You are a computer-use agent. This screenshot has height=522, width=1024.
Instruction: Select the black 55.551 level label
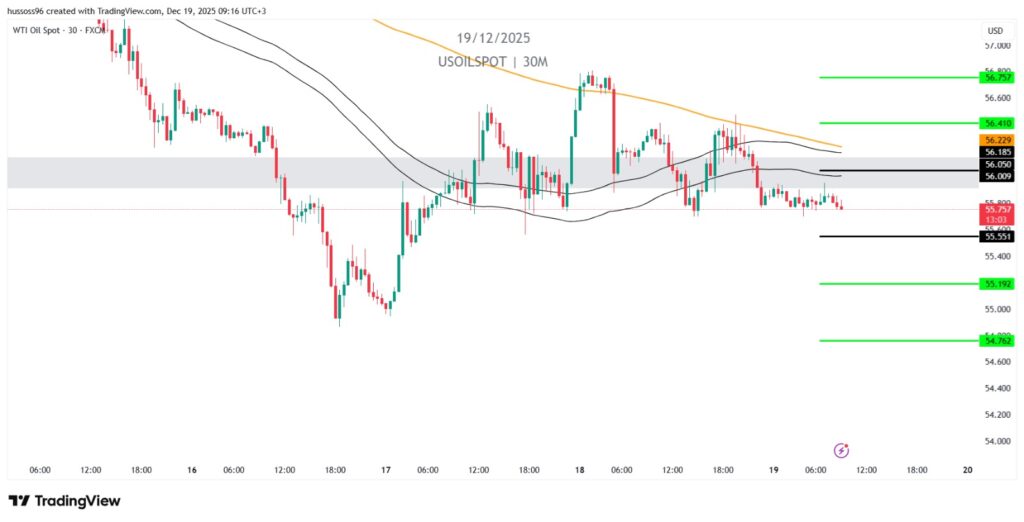998,236
